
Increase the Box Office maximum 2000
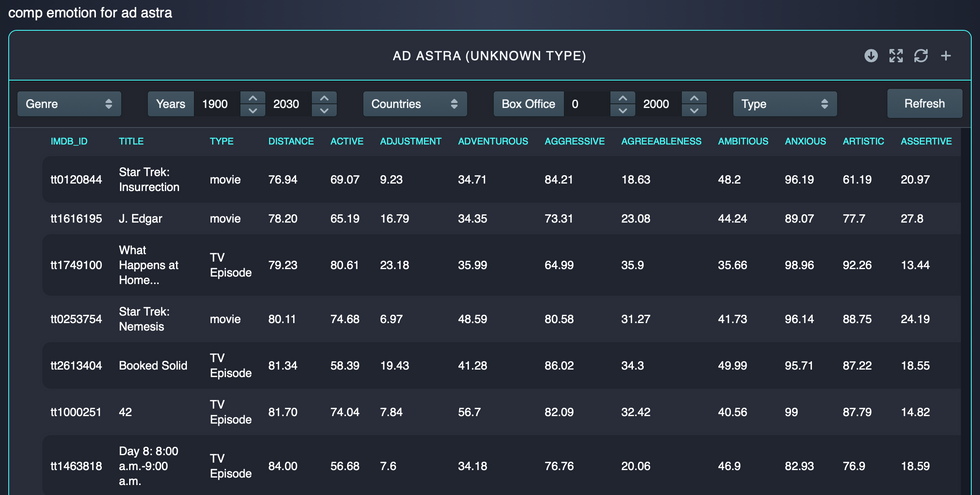(x=694, y=98)
